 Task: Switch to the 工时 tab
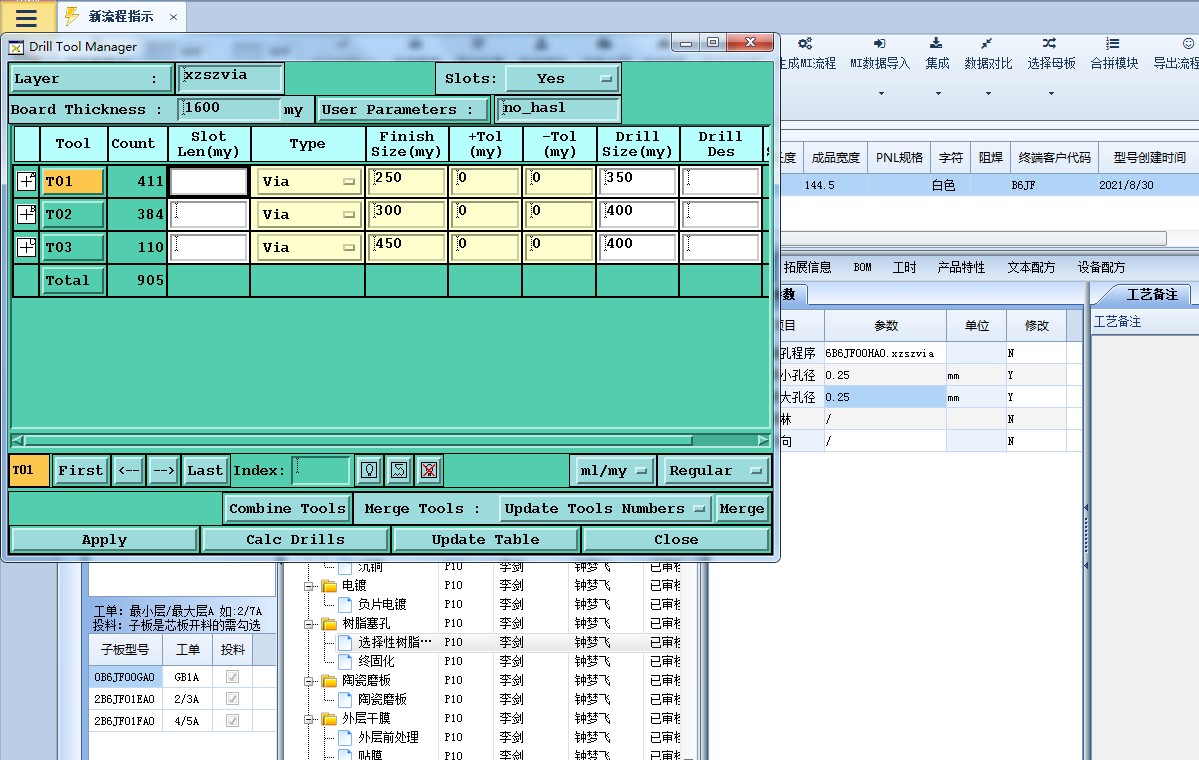pos(905,268)
